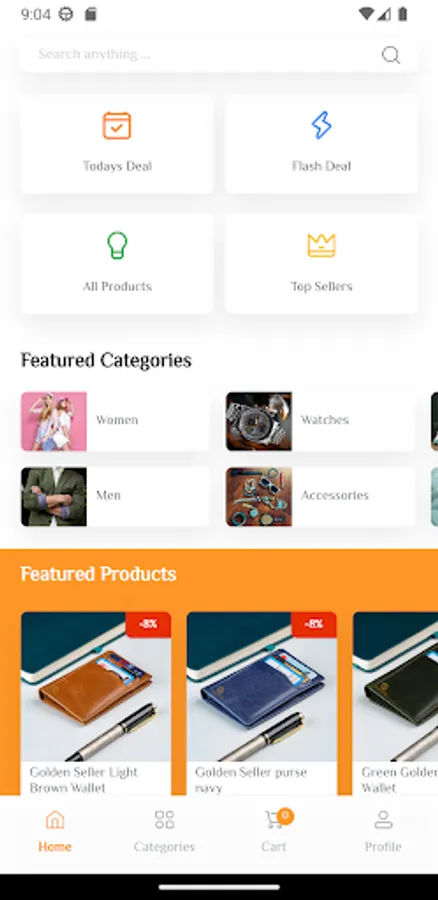The image size is (438, 900).
Task: Open the Men category
Action: coord(115,496)
